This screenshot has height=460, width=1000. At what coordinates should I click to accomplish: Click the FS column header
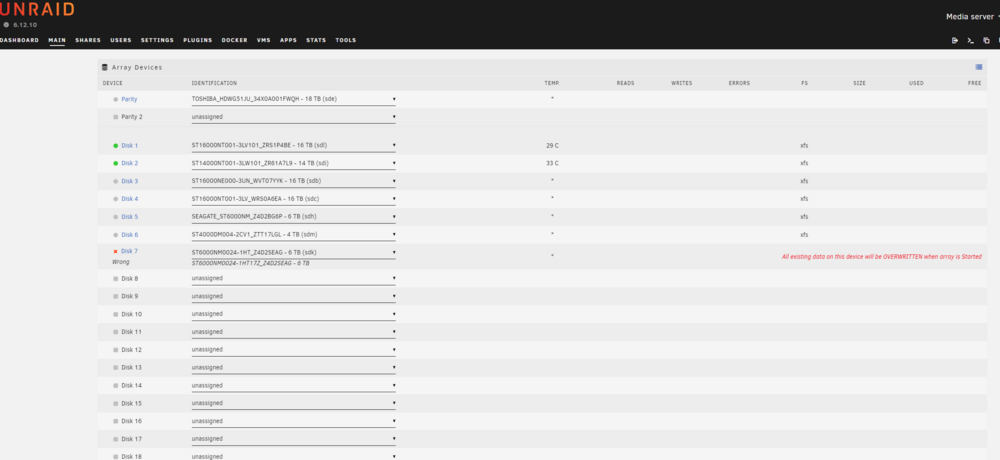click(x=804, y=84)
